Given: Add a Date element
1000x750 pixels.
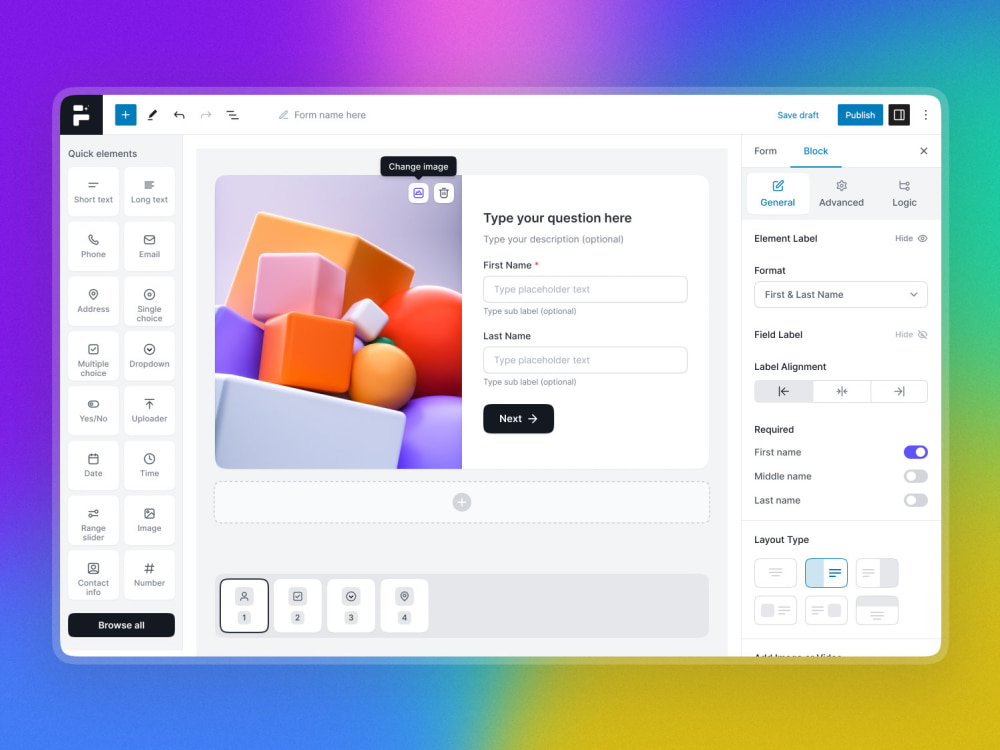Looking at the screenshot, I should click(x=93, y=466).
